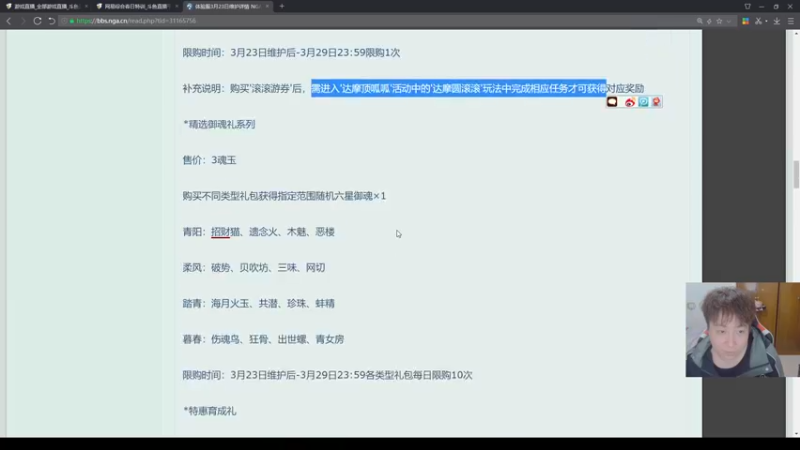The width and height of the screenshot is (800, 450).
Task: Select the scissors screenshot tool
Action: click(x=758, y=21)
